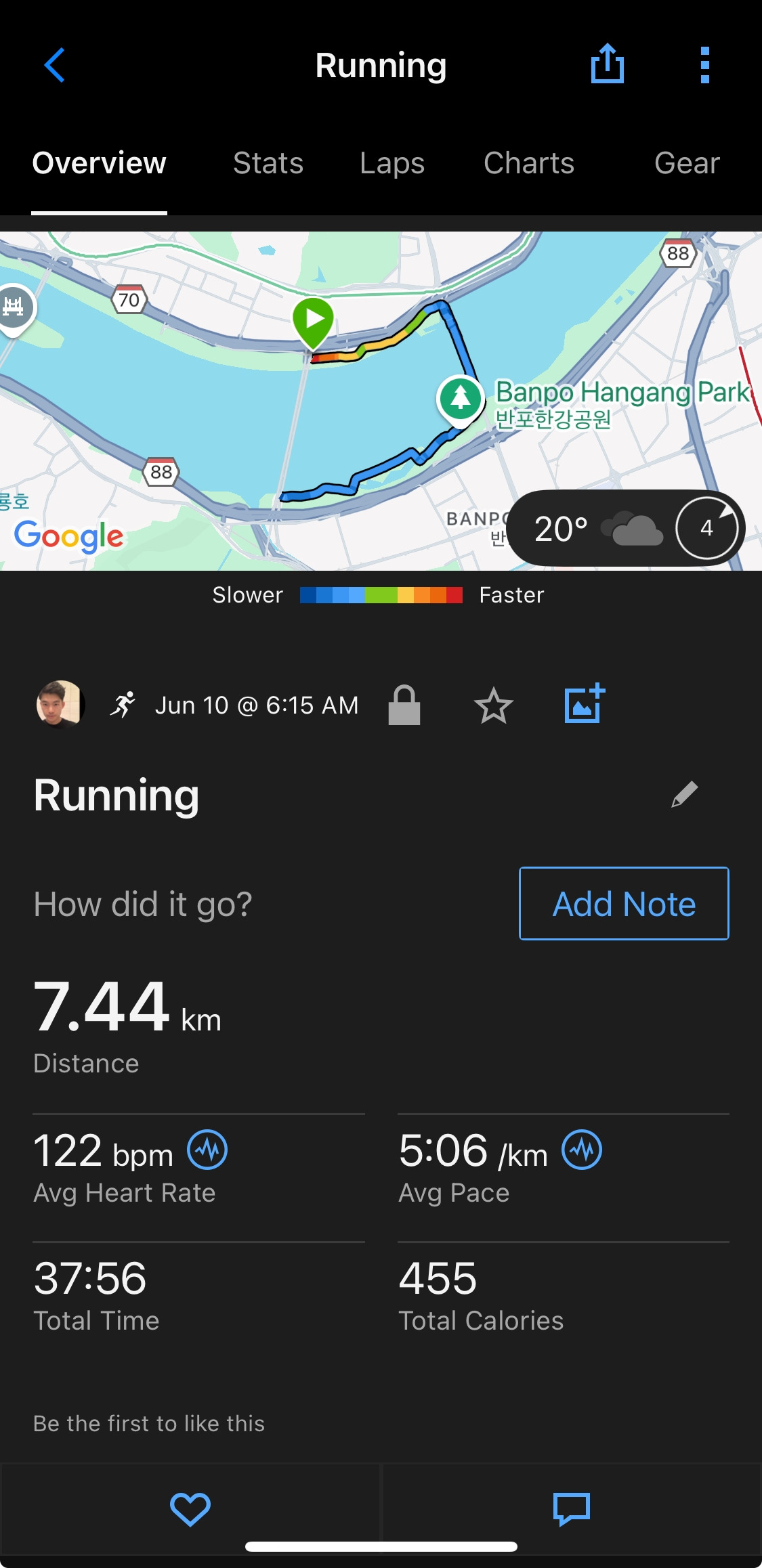Open the Gear tab
762x1568 pixels.
pyautogui.click(x=687, y=163)
